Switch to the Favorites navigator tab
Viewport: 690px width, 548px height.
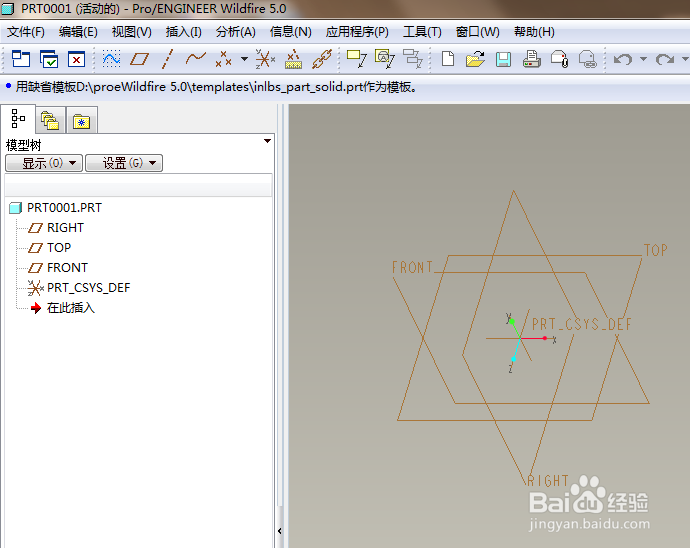click(x=82, y=121)
